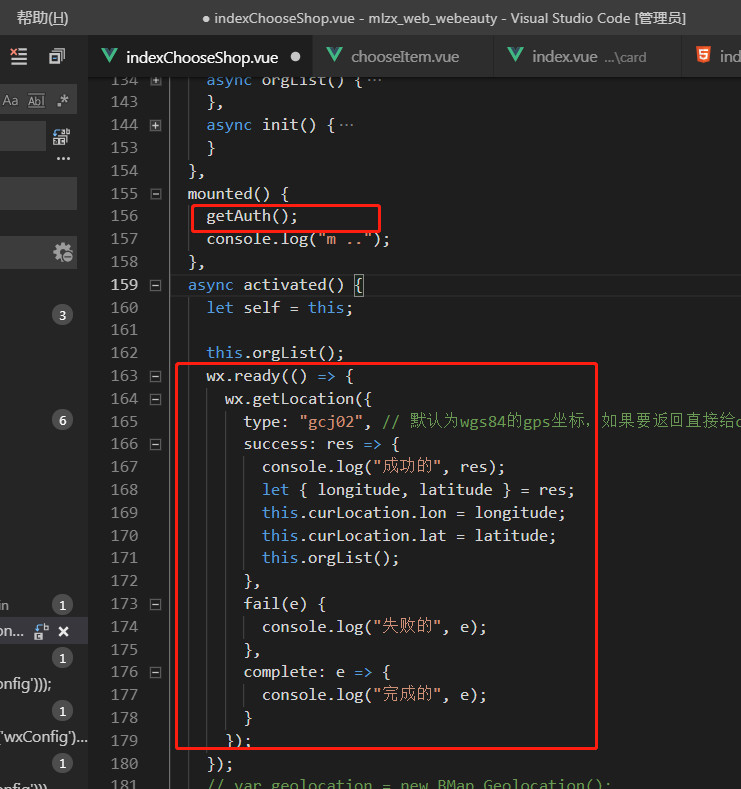
Task: Click line number 180 in gutter
Action: 124,764
